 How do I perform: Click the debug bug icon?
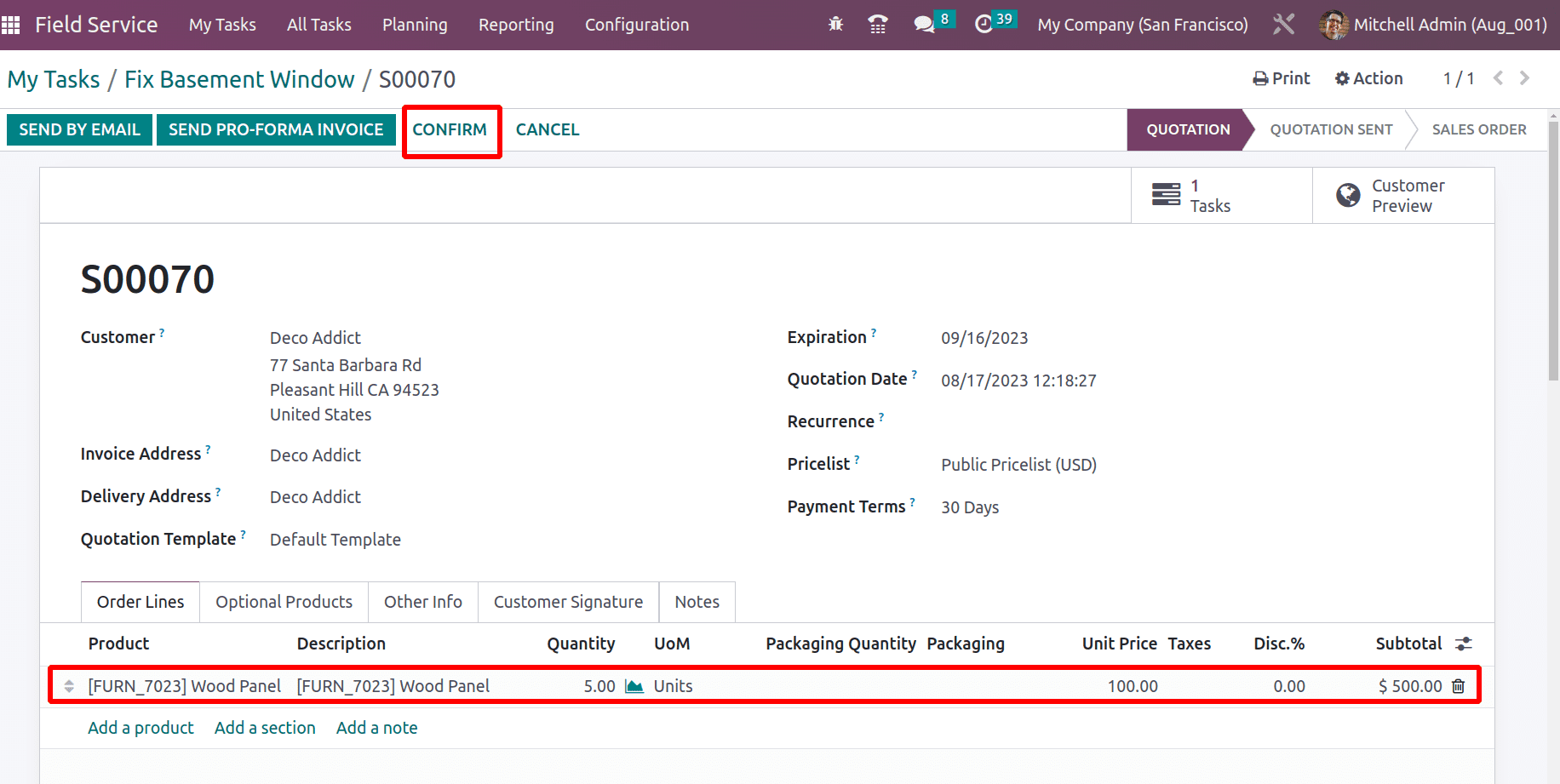pyautogui.click(x=835, y=25)
